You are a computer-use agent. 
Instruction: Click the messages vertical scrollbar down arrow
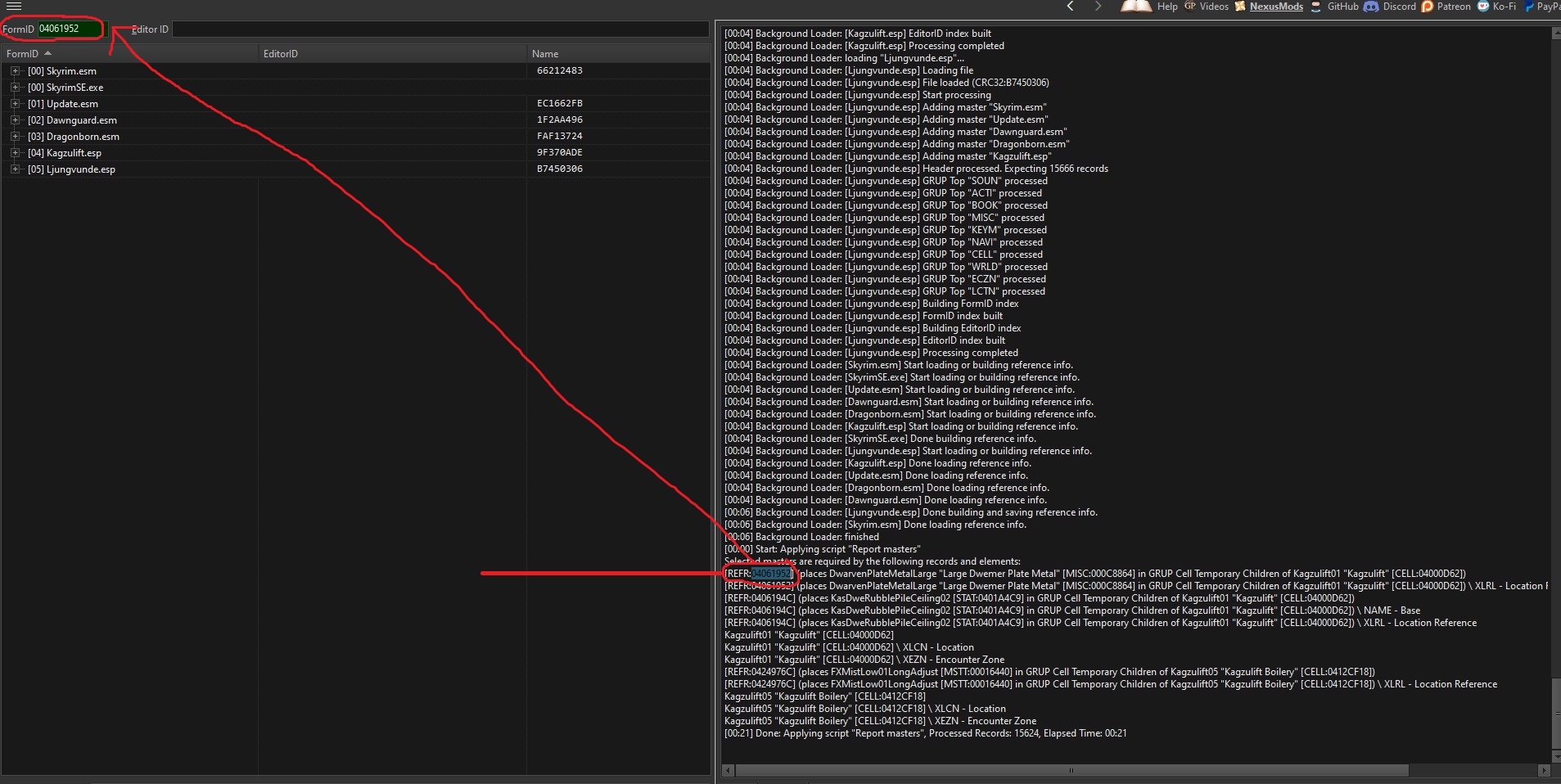tap(1555, 757)
